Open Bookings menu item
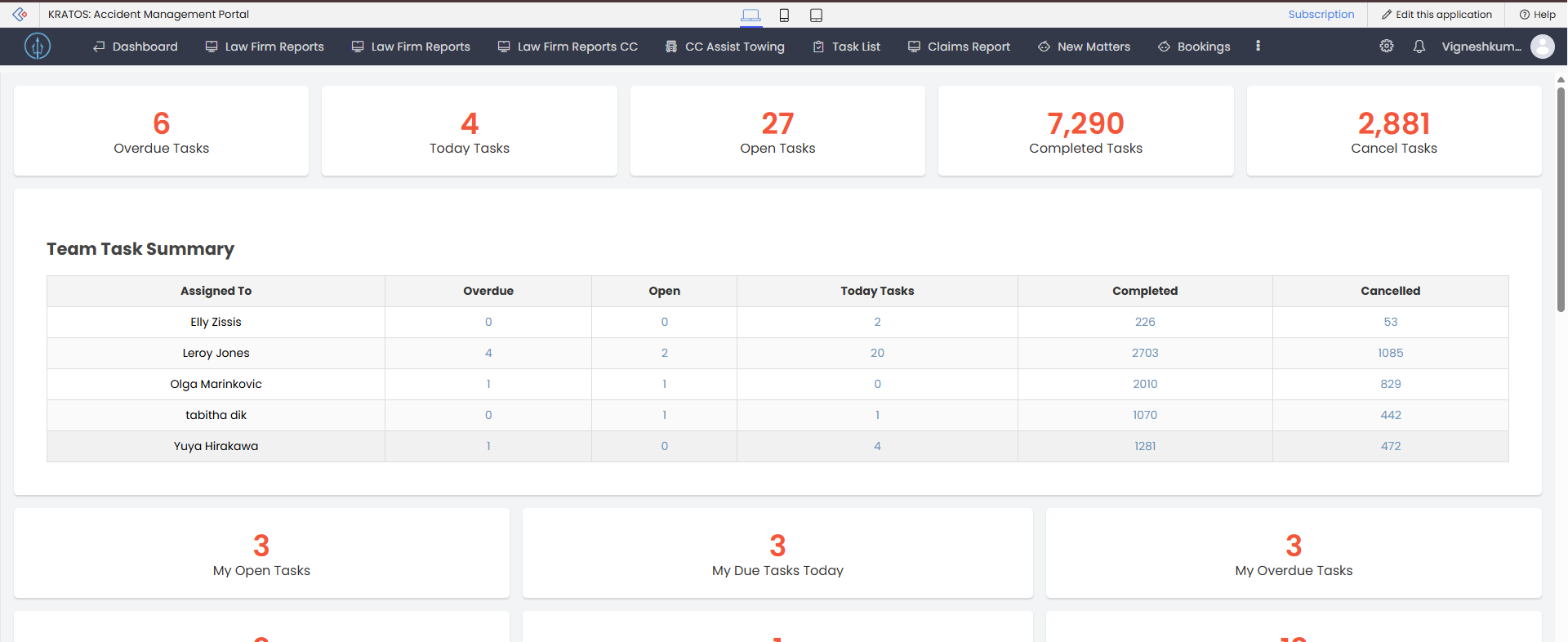1568x642 pixels. coord(1194,47)
